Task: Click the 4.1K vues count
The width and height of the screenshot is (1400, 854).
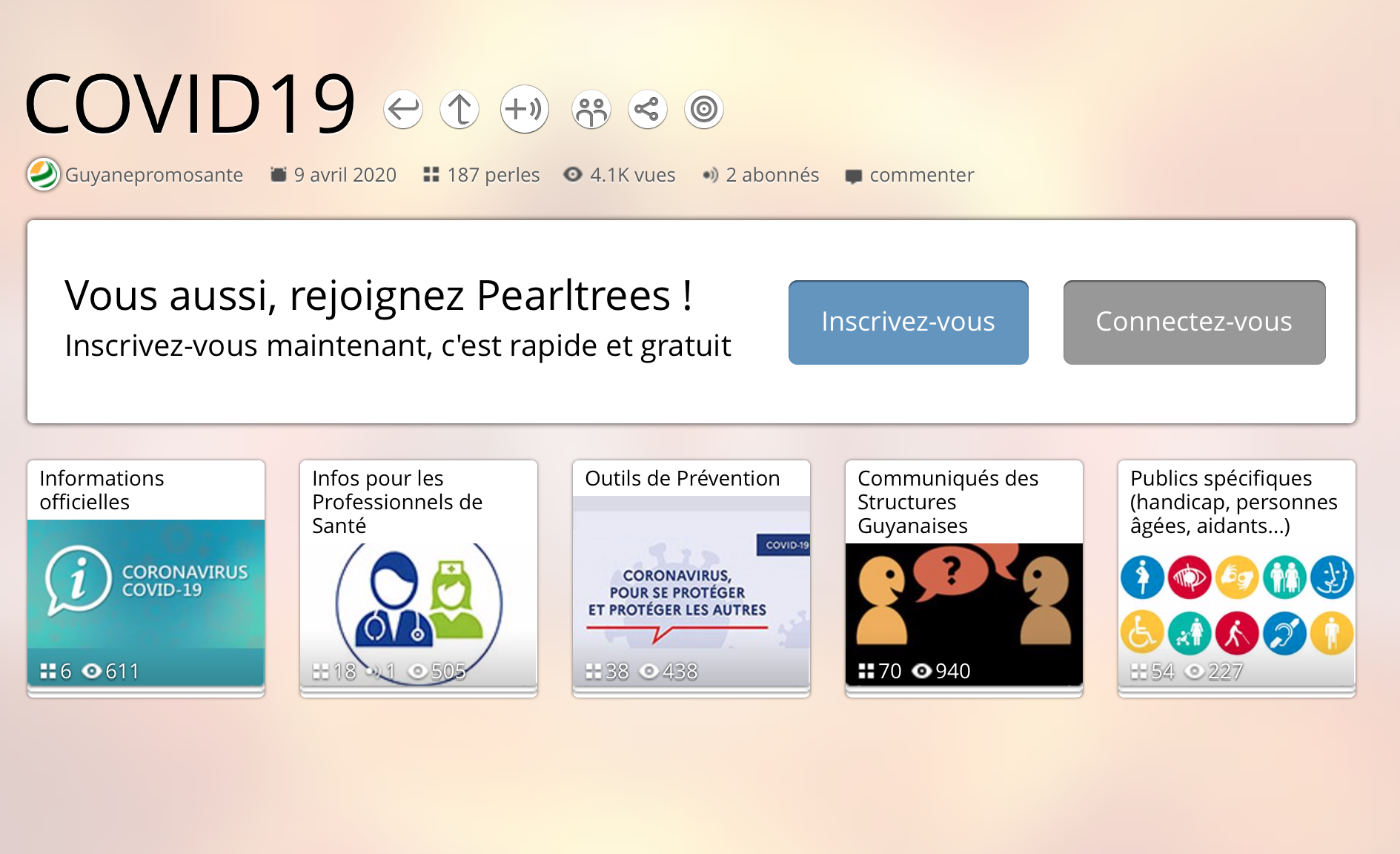Action: (633, 175)
